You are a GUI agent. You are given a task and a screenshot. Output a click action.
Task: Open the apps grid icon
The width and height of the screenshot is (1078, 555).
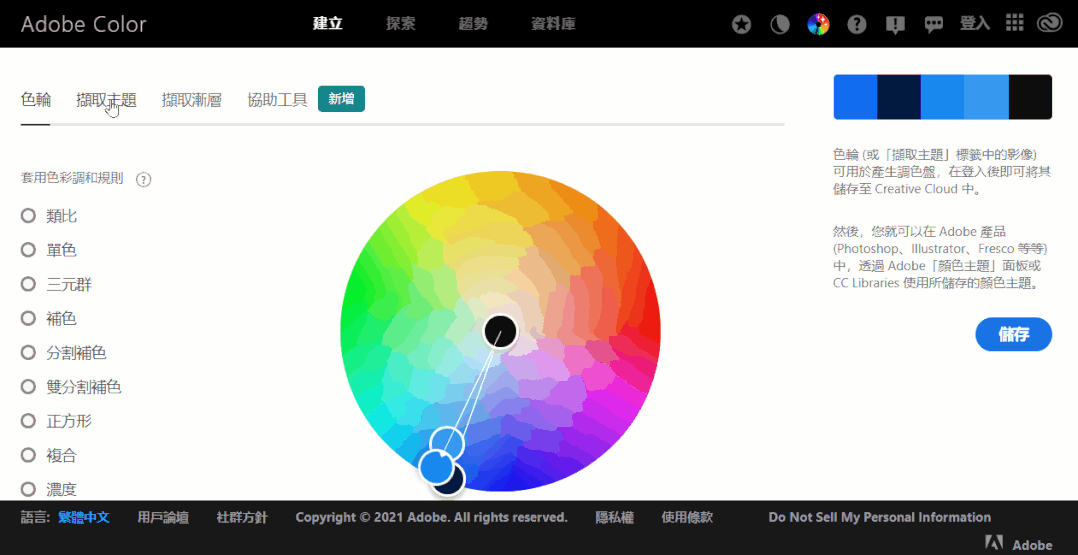[x=1015, y=24]
